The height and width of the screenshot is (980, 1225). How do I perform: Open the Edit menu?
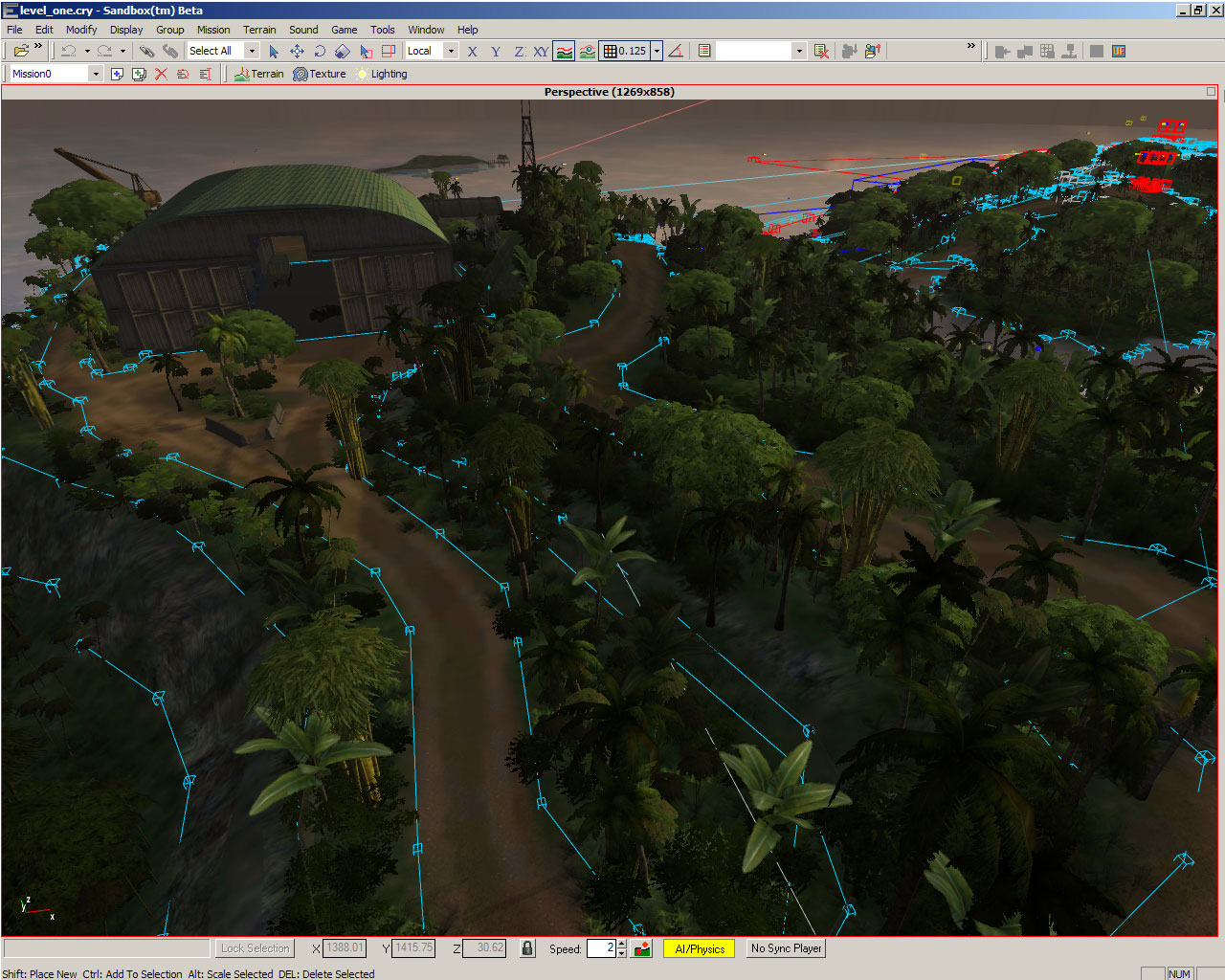pyautogui.click(x=44, y=30)
